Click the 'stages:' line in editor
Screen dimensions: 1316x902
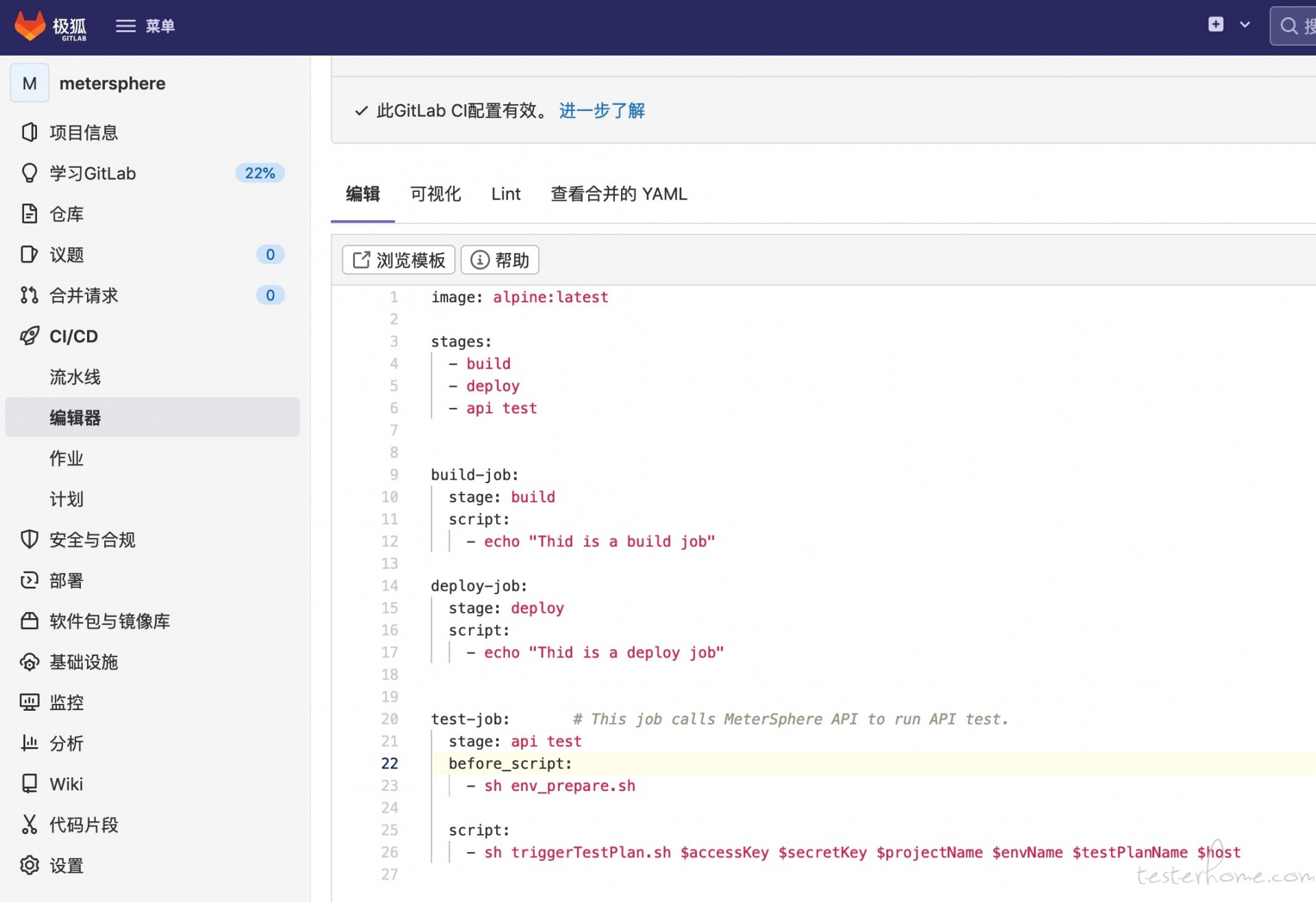pyautogui.click(x=461, y=341)
